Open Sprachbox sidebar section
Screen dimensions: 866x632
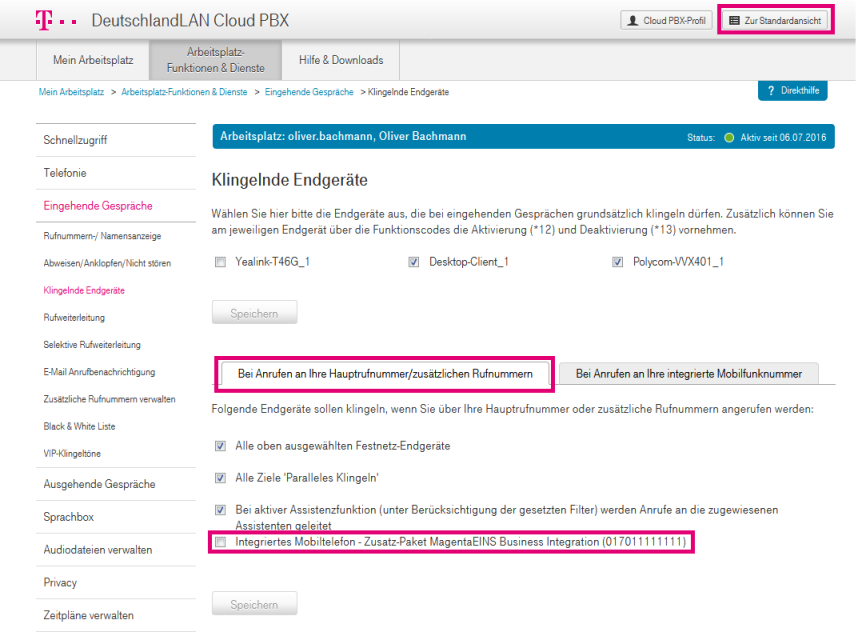coord(116,517)
